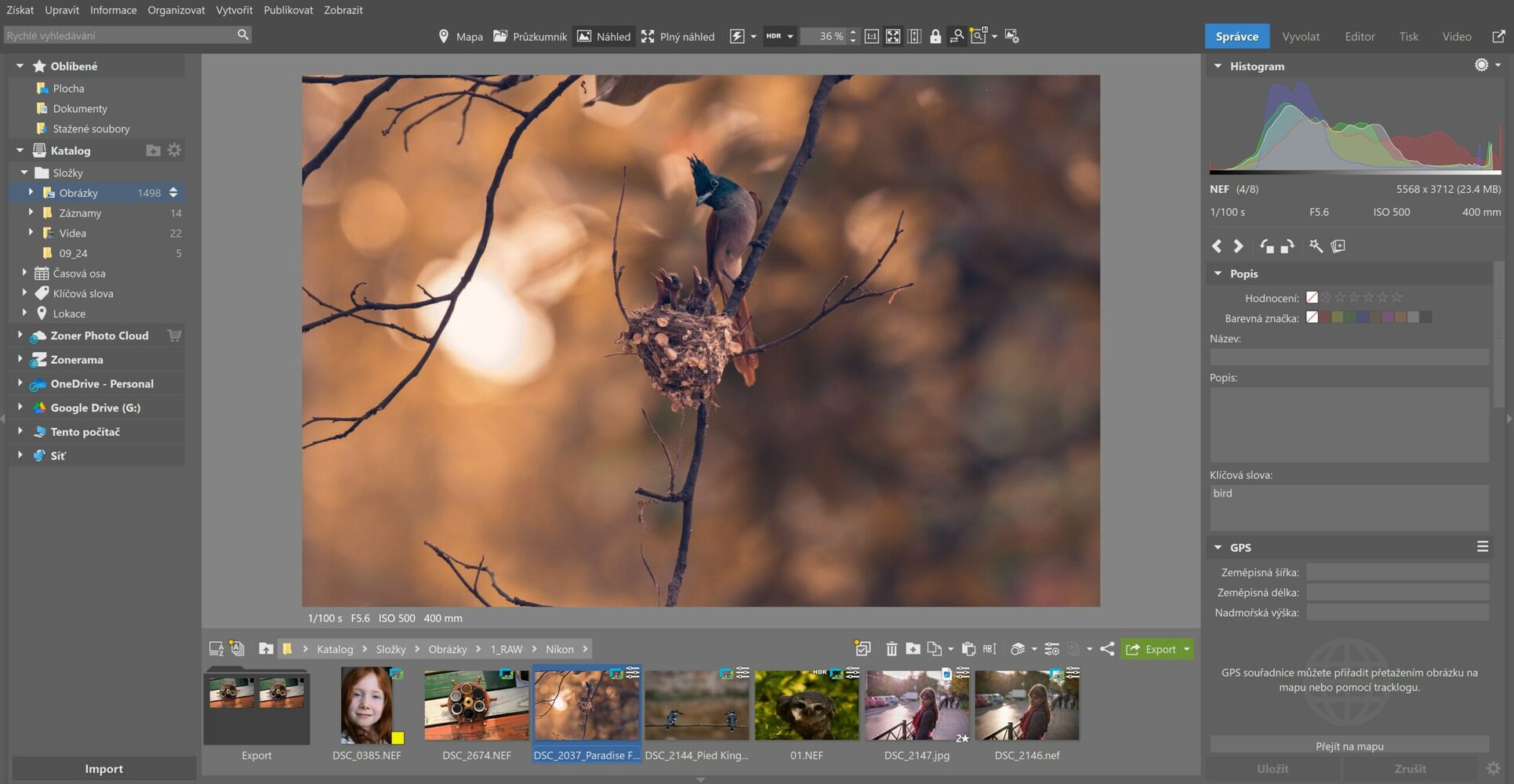Viewport: 1514px width, 784px height.
Task: Open the Export dropdown arrow
Action: (x=1187, y=649)
